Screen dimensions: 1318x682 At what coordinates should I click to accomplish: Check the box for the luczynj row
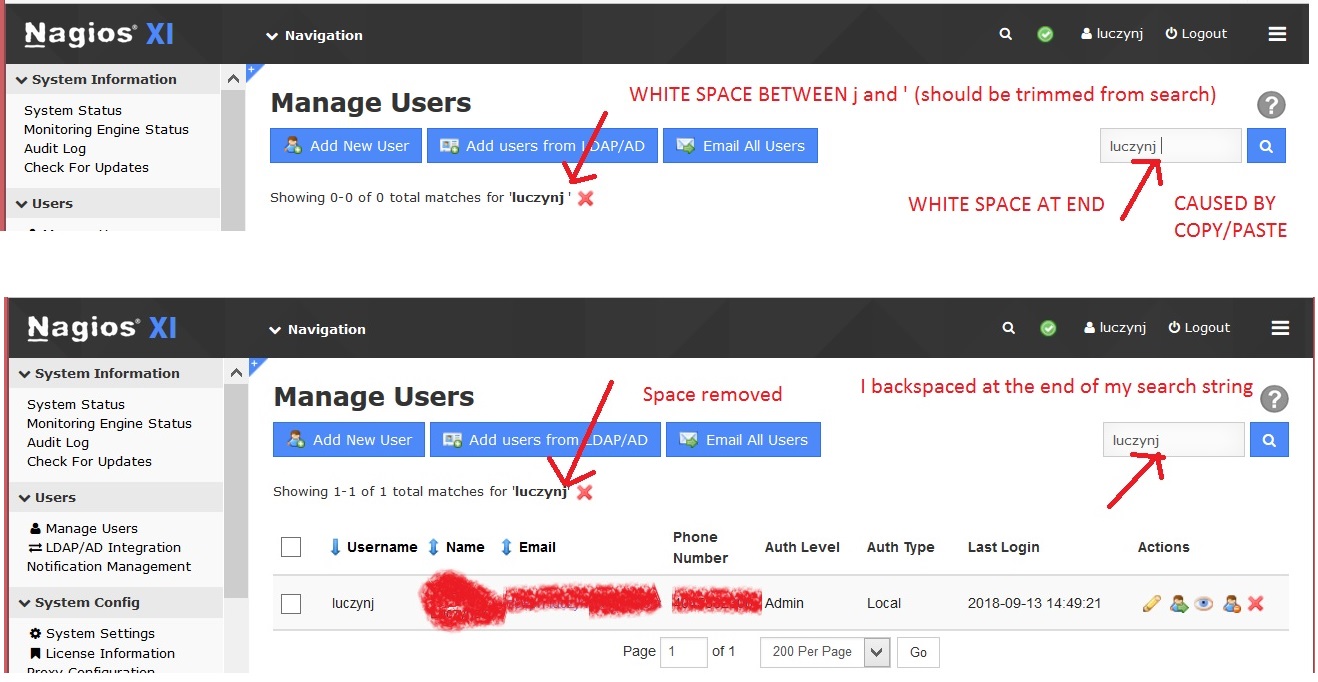point(291,604)
